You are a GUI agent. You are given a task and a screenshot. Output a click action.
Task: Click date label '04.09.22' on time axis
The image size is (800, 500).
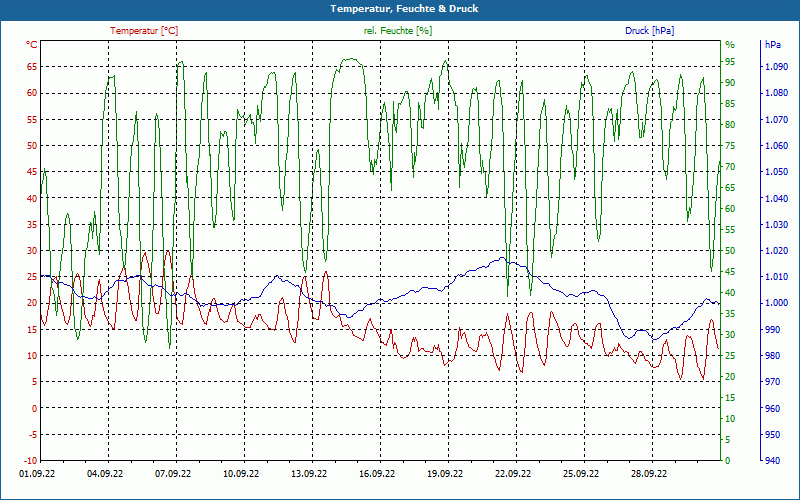105,474
